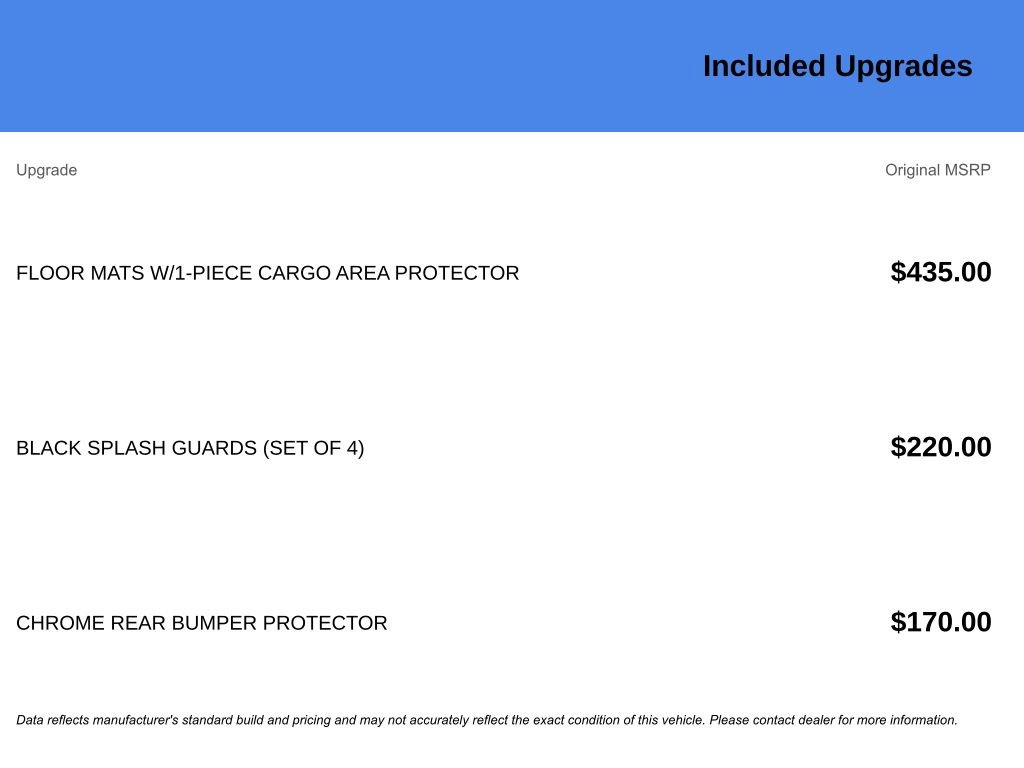Image resolution: width=1024 pixels, height=768 pixels.
Task: Select the $170.00 bumper protector price
Action: (x=940, y=622)
